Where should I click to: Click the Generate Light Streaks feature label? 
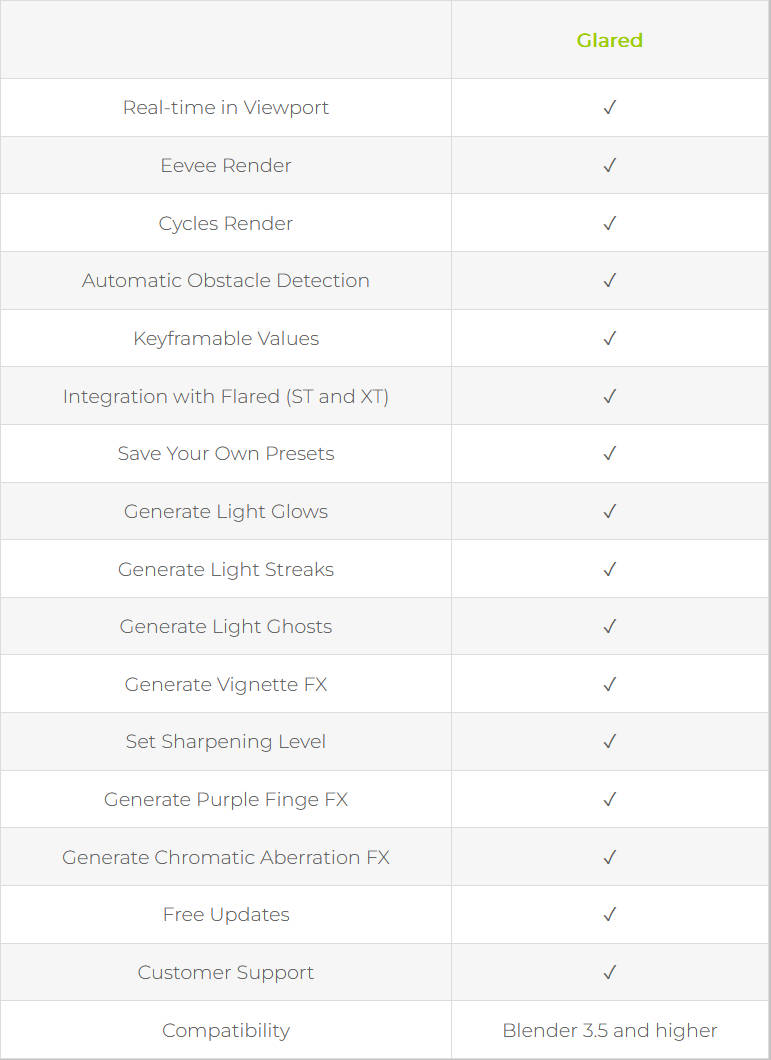click(x=226, y=569)
